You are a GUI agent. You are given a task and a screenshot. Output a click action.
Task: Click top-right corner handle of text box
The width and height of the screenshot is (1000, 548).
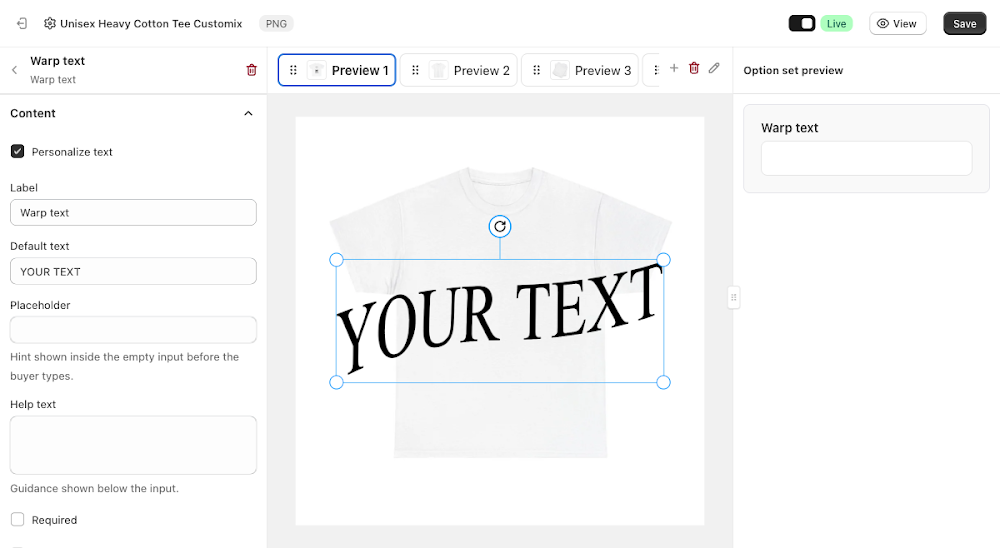663,260
